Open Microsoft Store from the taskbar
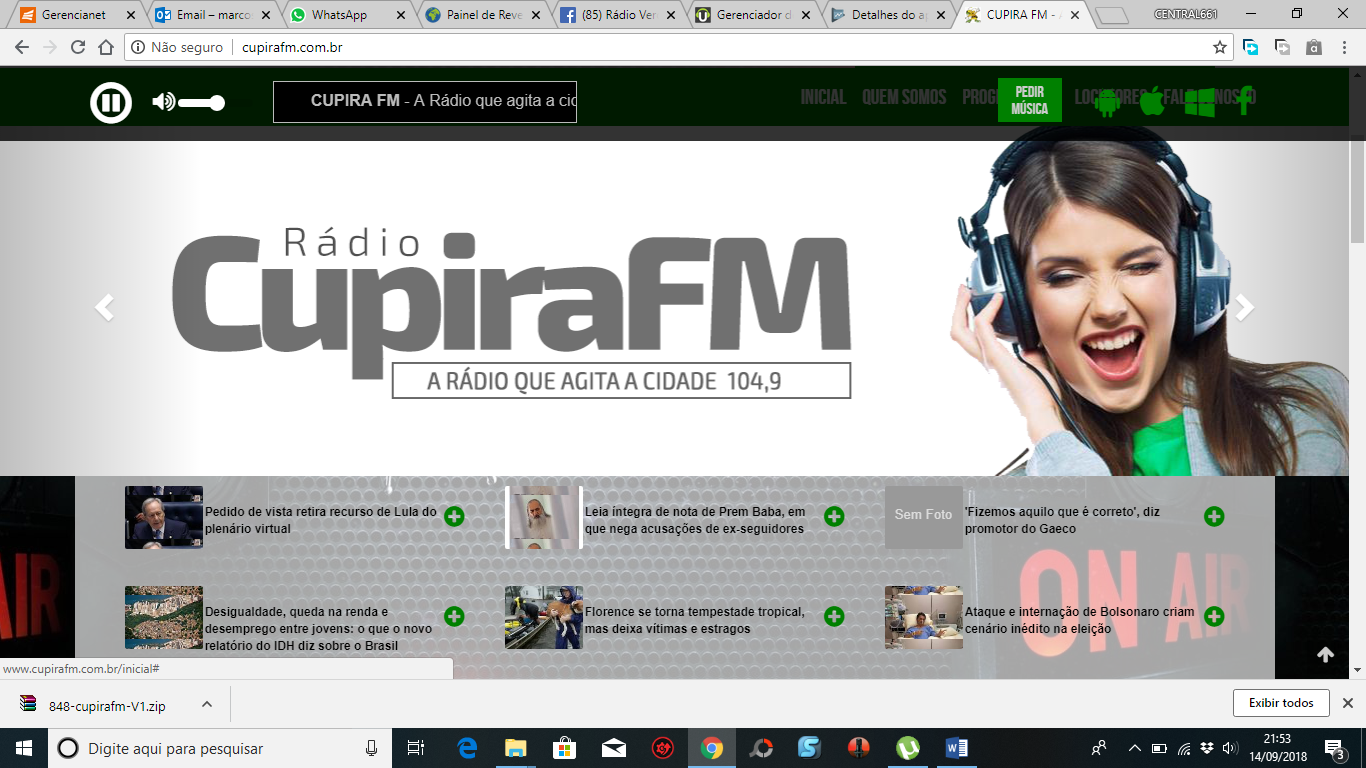The height and width of the screenshot is (768, 1366). point(565,748)
